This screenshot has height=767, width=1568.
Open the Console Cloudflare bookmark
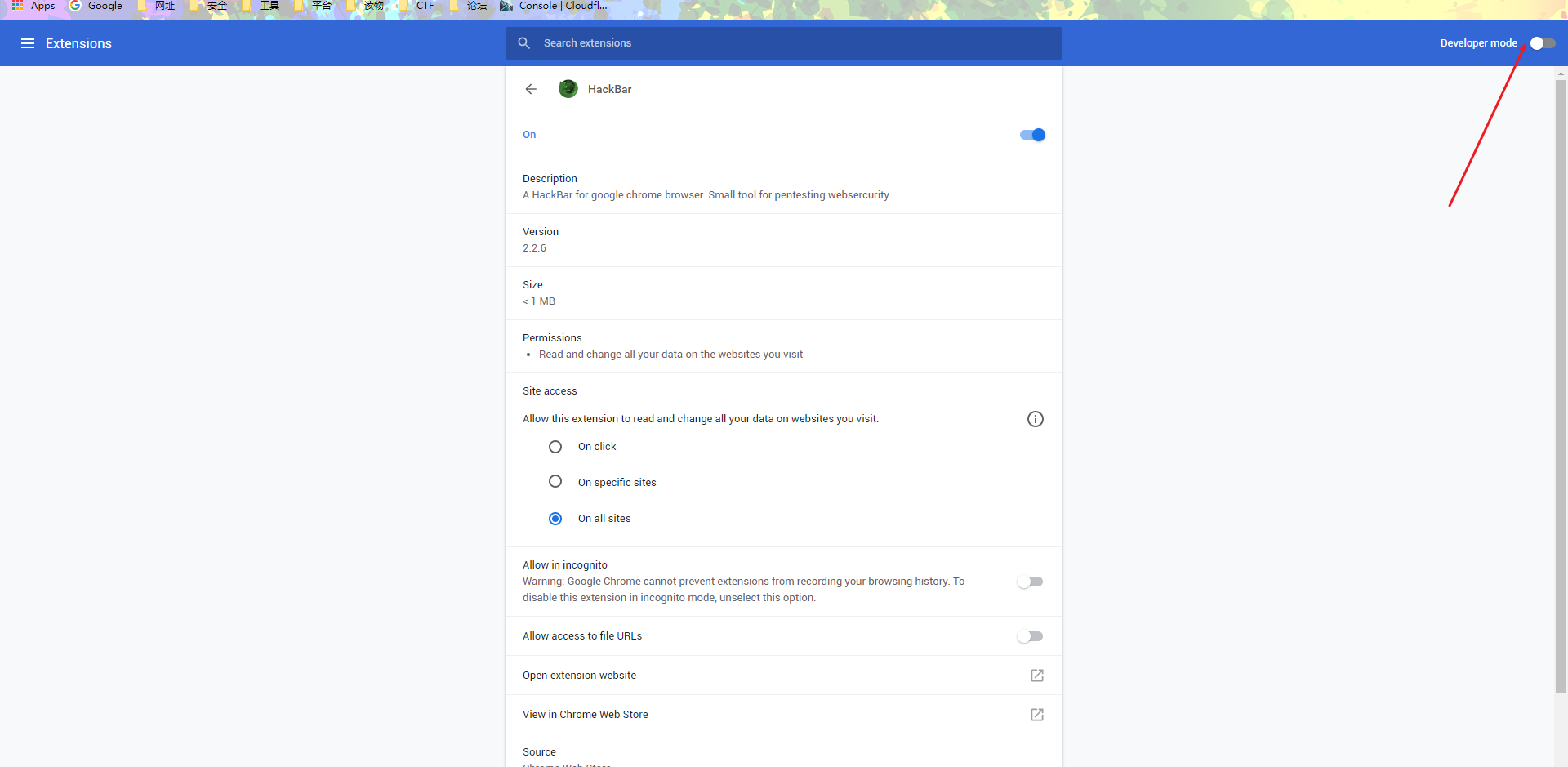pyautogui.click(x=554, y=6)
